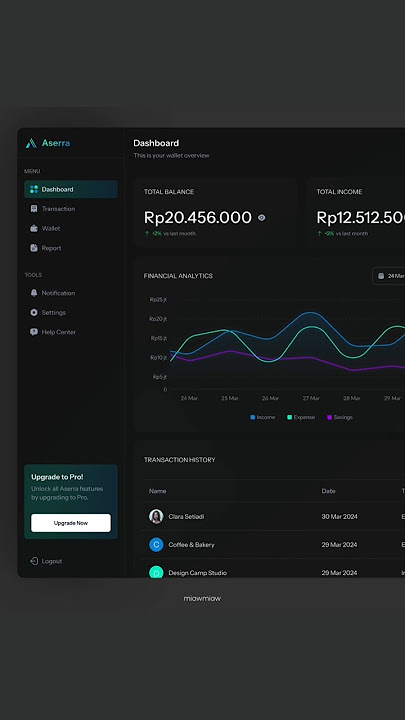The image size is (405, 720).
Task: Click the Name column header
Action: pyautogui.click(x=158, y=491)
